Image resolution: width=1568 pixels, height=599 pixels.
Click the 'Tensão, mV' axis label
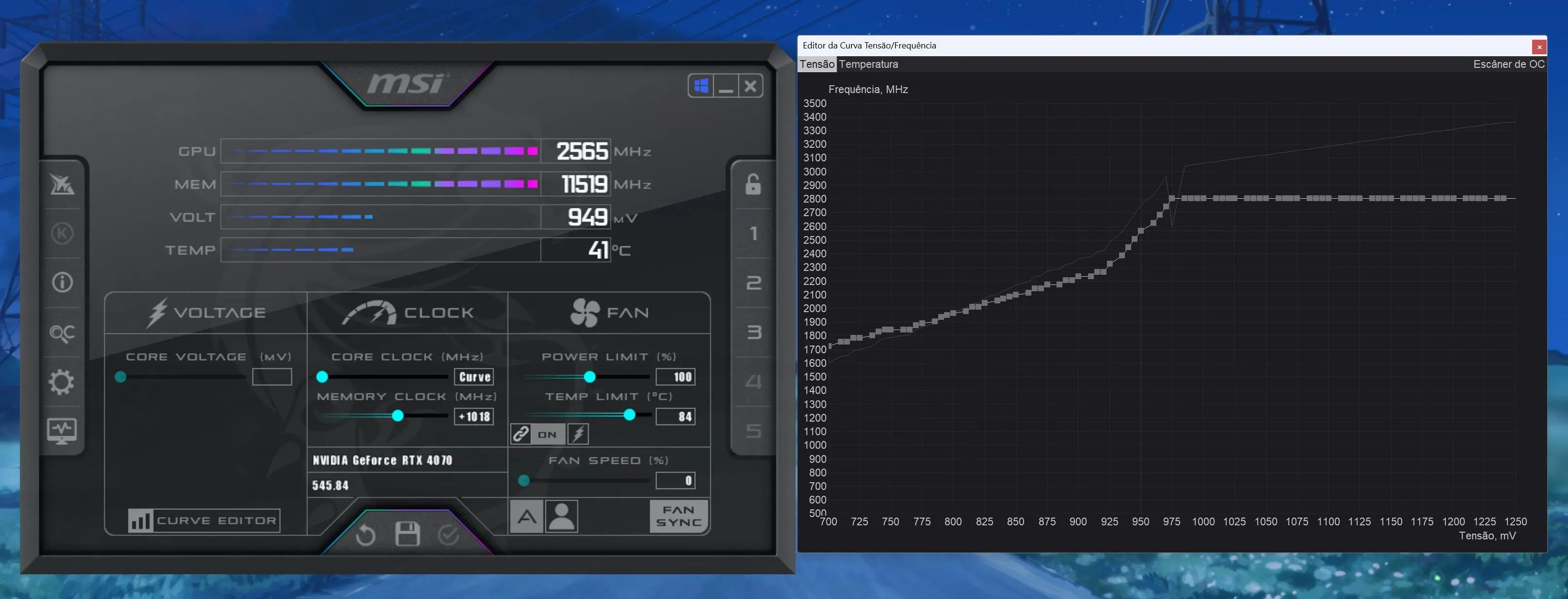[1487, 536]
